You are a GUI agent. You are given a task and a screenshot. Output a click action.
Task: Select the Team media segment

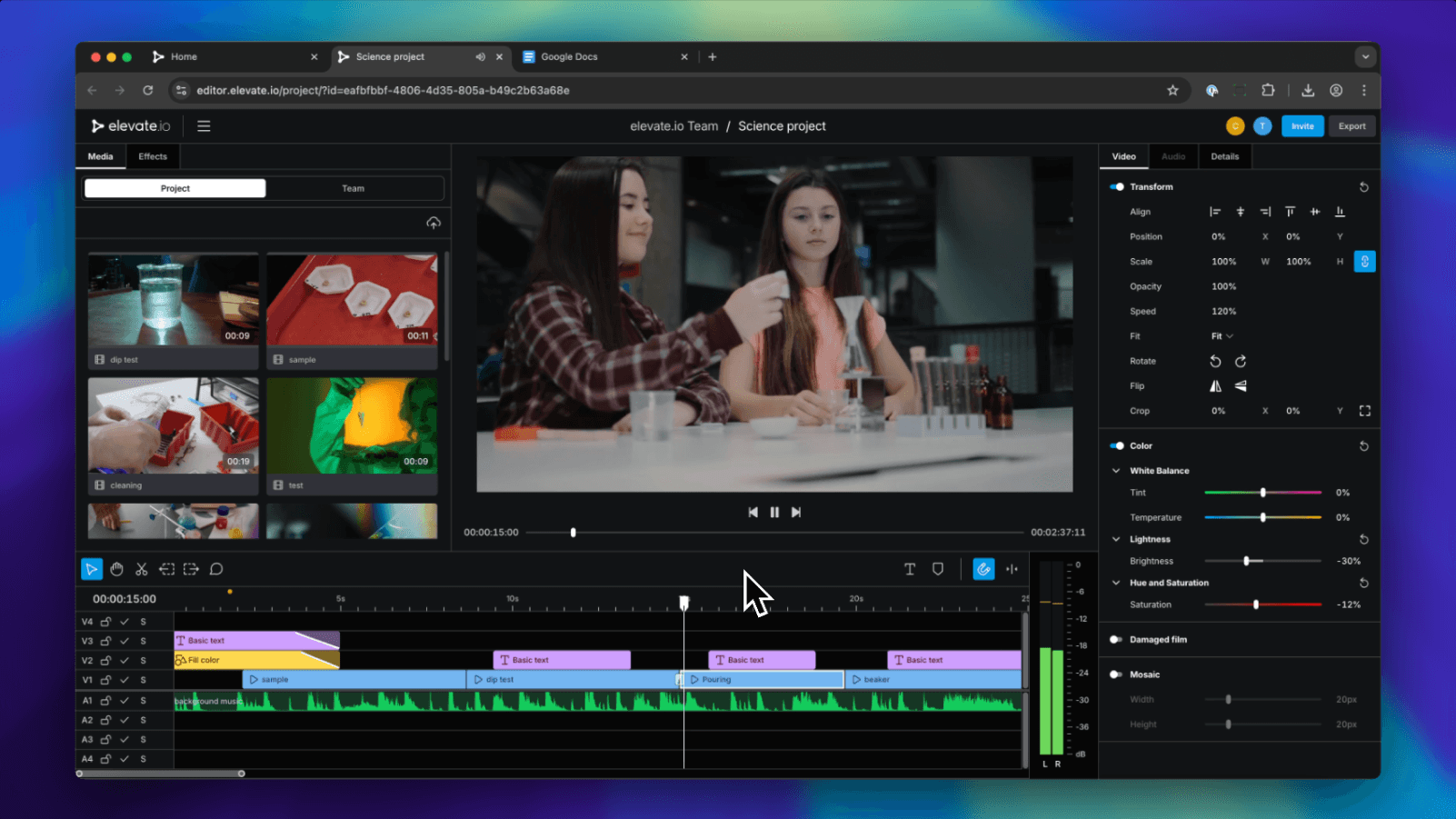[354, 188]
